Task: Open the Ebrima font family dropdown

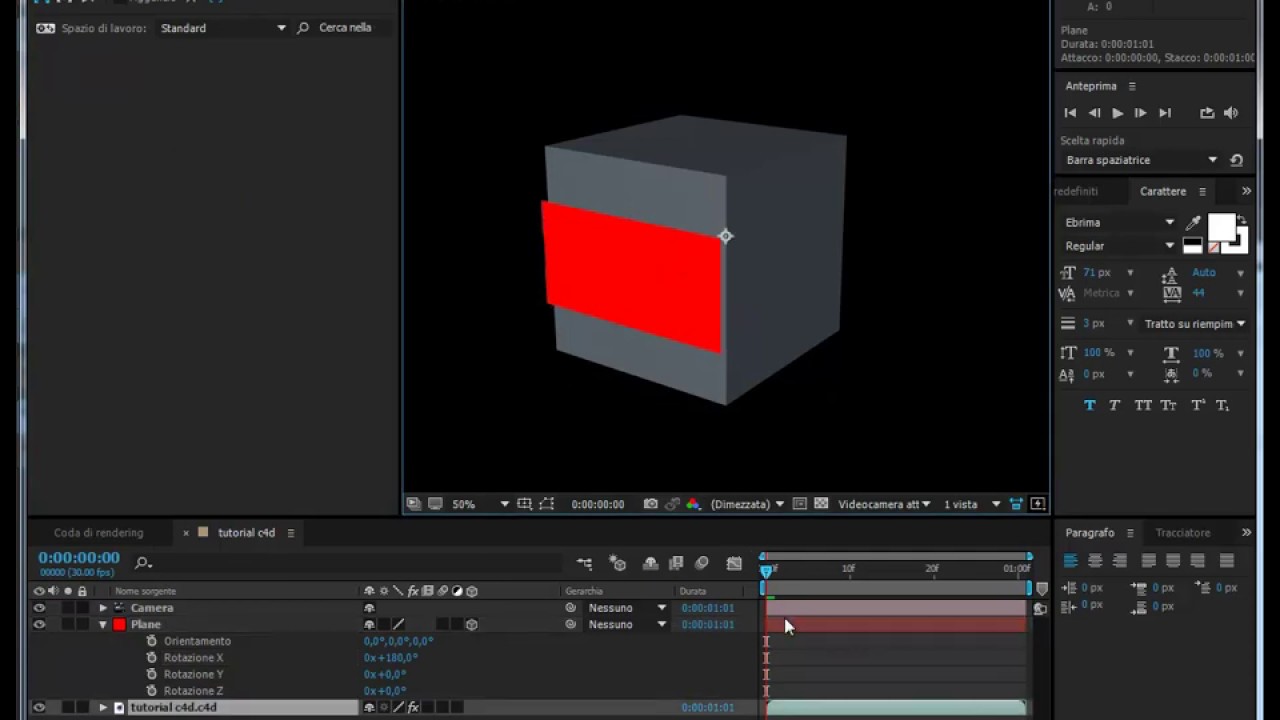Action: click(1119, 222)
